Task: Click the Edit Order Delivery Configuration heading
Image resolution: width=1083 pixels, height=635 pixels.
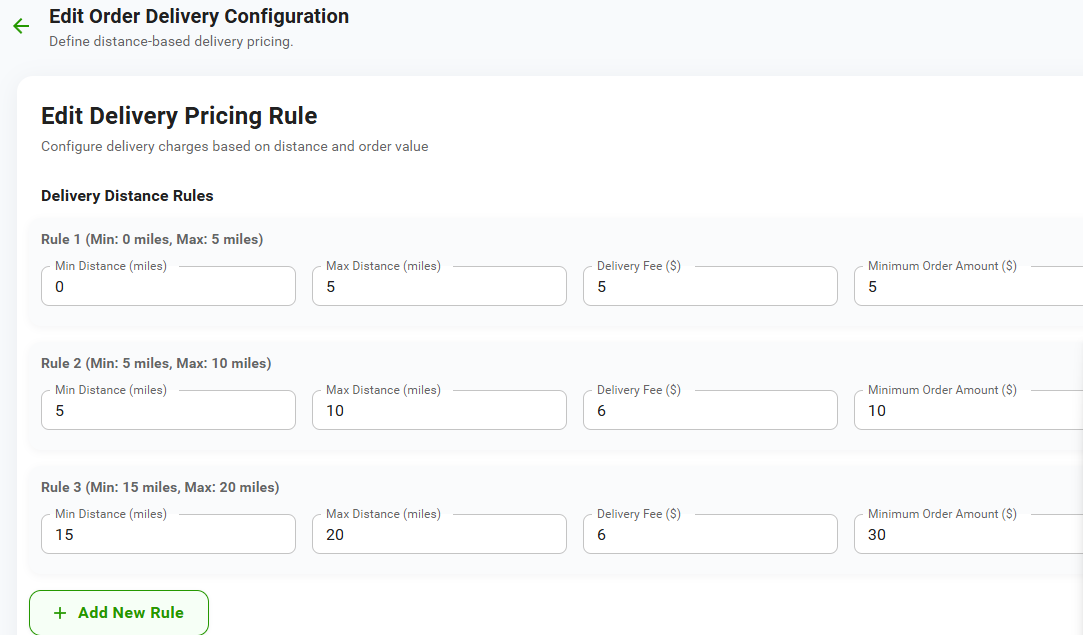Action: [199, 16]
